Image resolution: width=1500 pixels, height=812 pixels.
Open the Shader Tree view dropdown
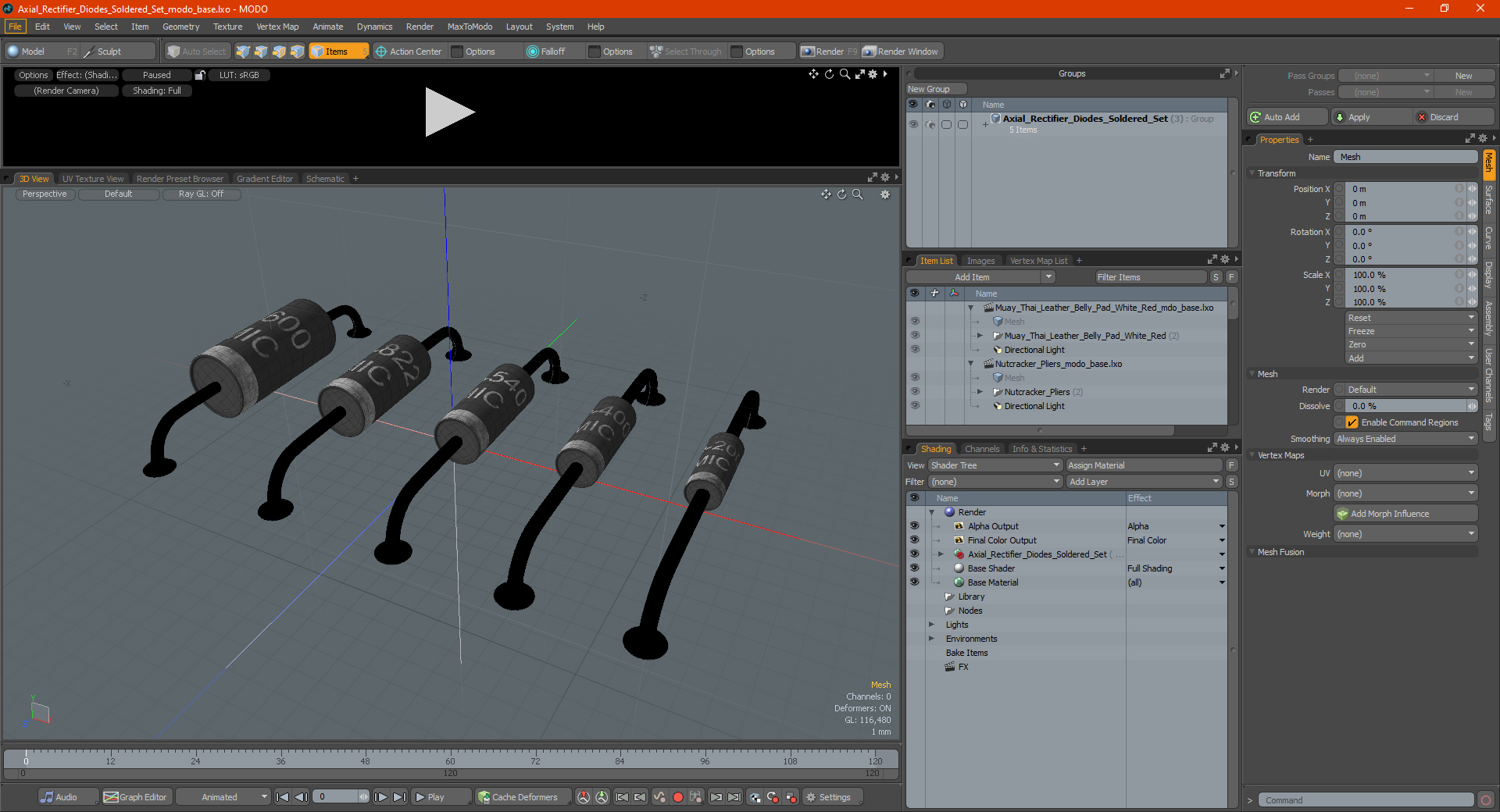[995, 465]
